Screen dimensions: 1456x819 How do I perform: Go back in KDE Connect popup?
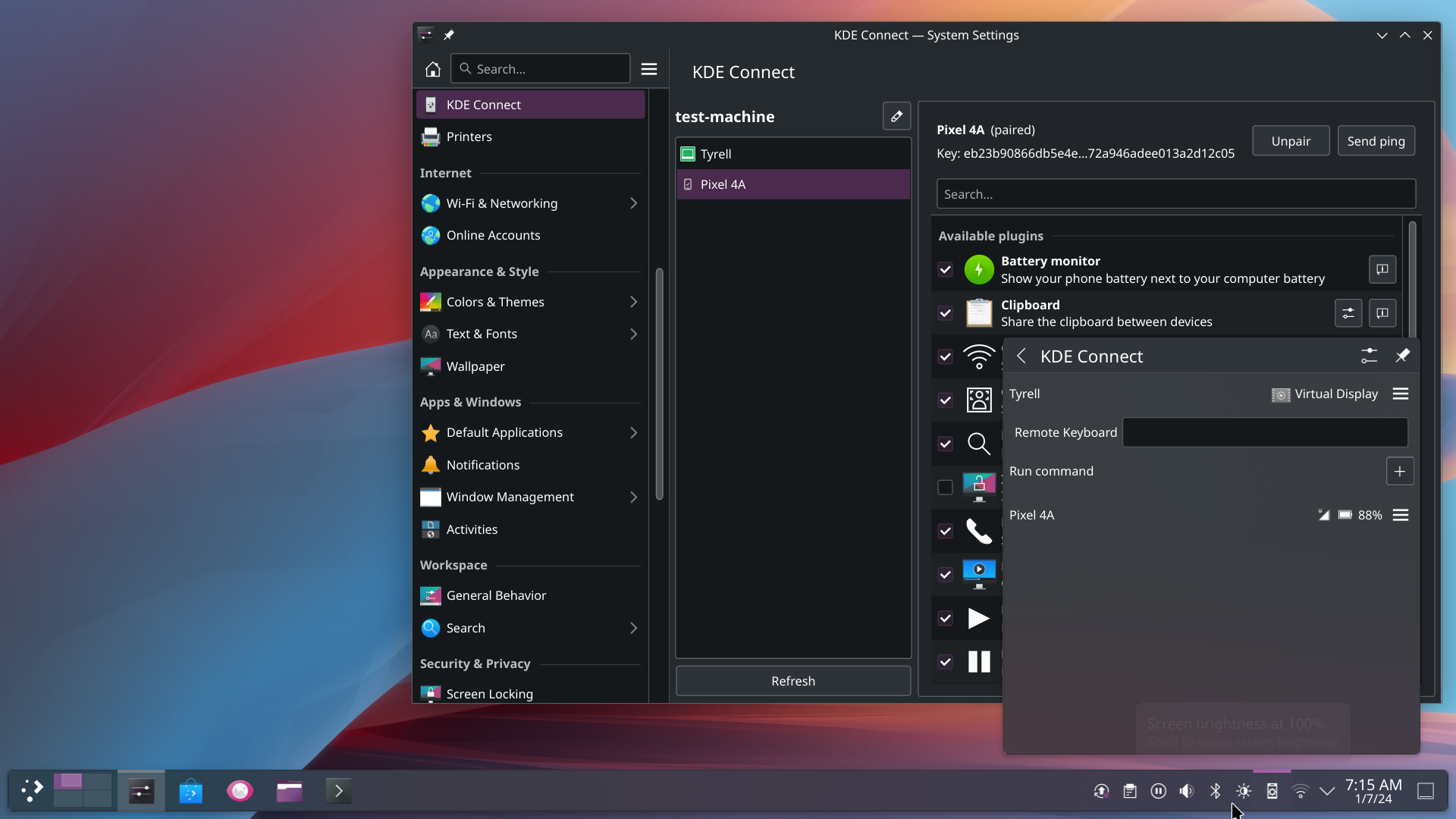1021,356
